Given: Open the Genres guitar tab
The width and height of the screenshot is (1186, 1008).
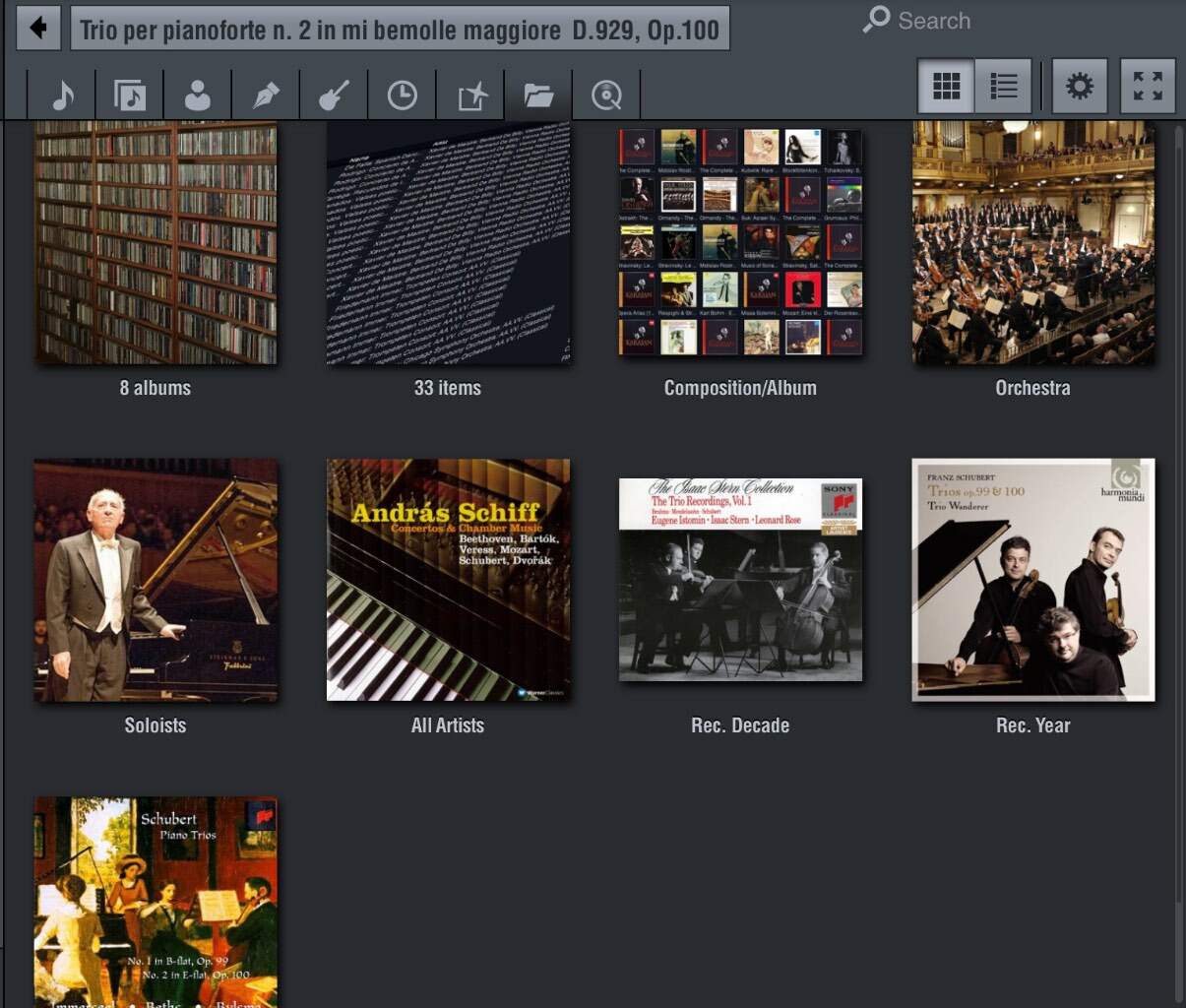Looking at the screenshot, I should tap(334, 95).
